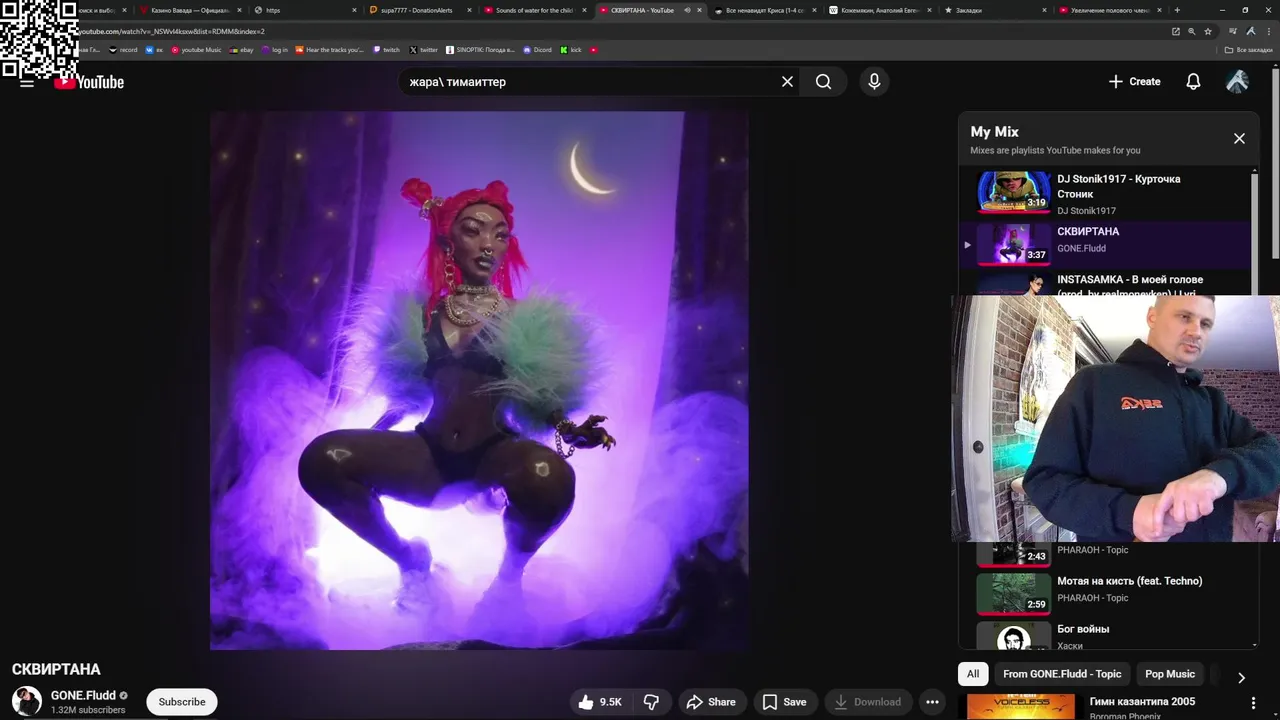Open the notifications bell

pyautogui.click(x=1193, y=82)
